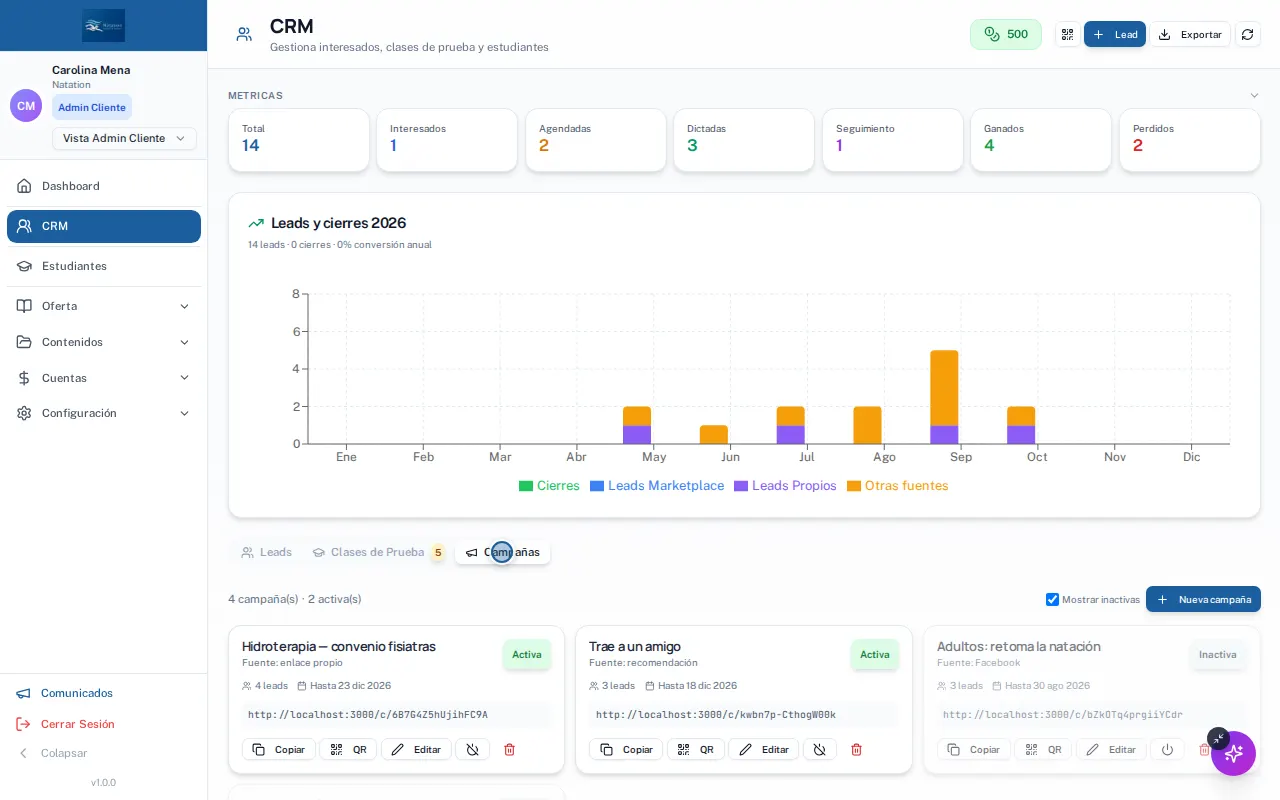This screenshot has height=800, width=1280.
Task: Edit the Adultos retoma la natación campaign
Action: coord(1111,749)
